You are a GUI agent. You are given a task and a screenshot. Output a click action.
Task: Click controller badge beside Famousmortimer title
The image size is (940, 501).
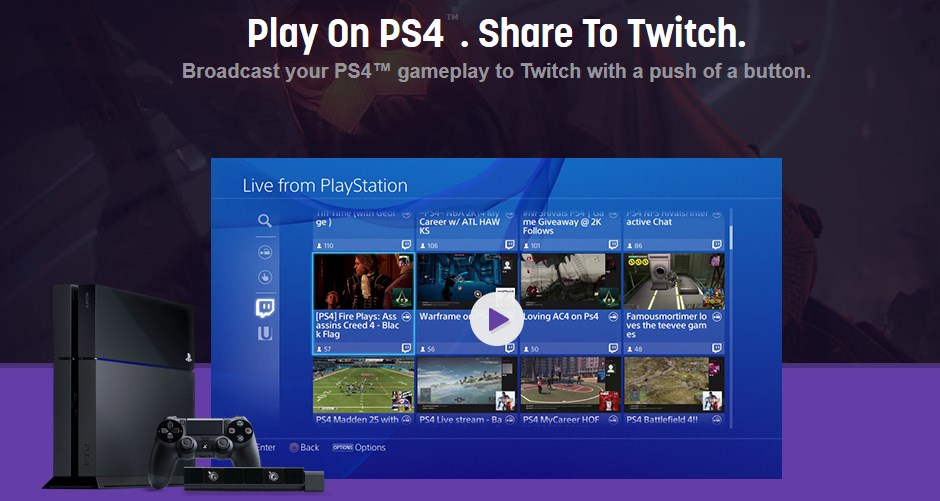[717, 316]
